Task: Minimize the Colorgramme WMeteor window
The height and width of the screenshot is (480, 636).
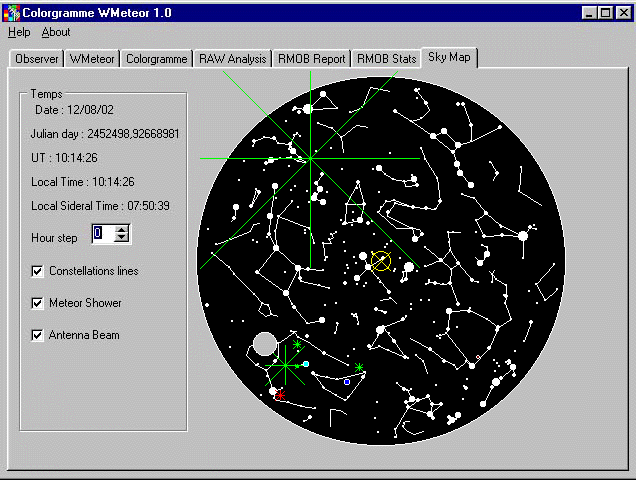Action: (589, 13)
